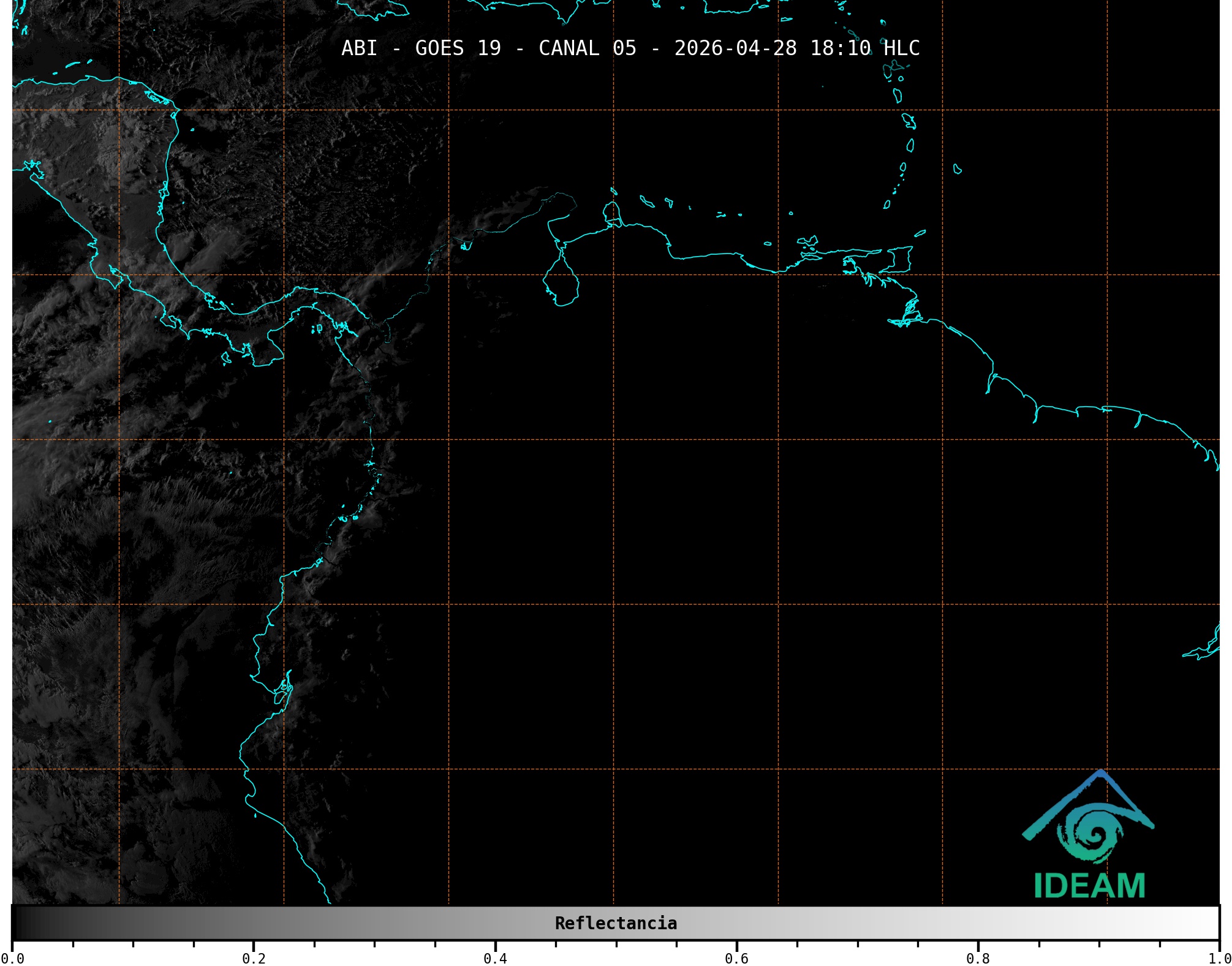Screen dimensions: 1232x966
Task: Click the Reflectancia colorbar label
Action: coord(616,923)
